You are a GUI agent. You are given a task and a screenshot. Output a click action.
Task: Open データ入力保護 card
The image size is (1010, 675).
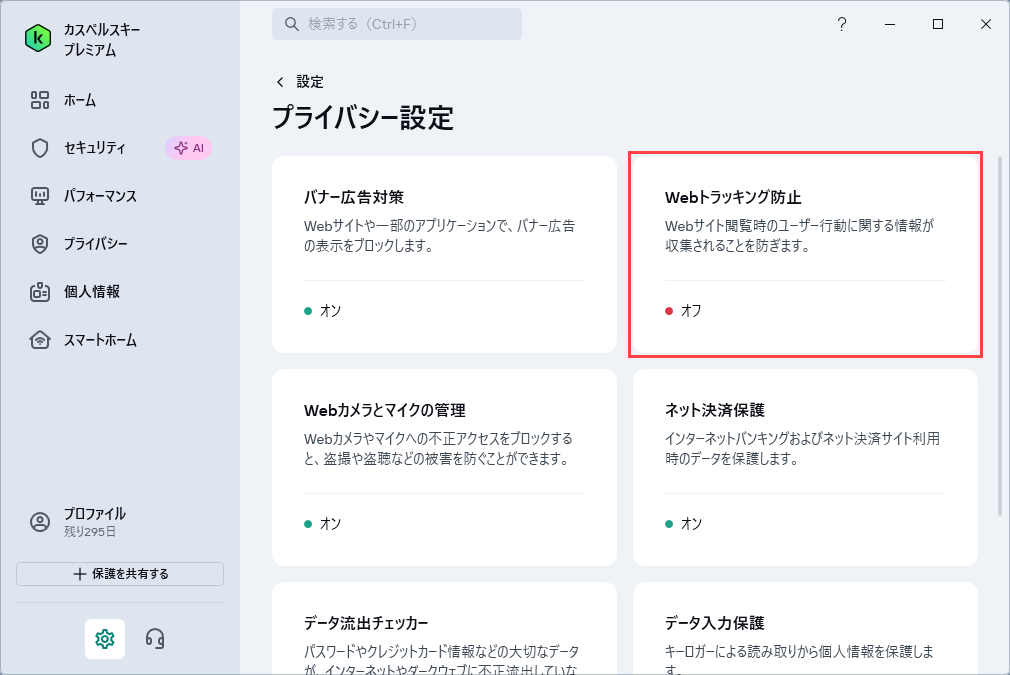coord(805,628)
